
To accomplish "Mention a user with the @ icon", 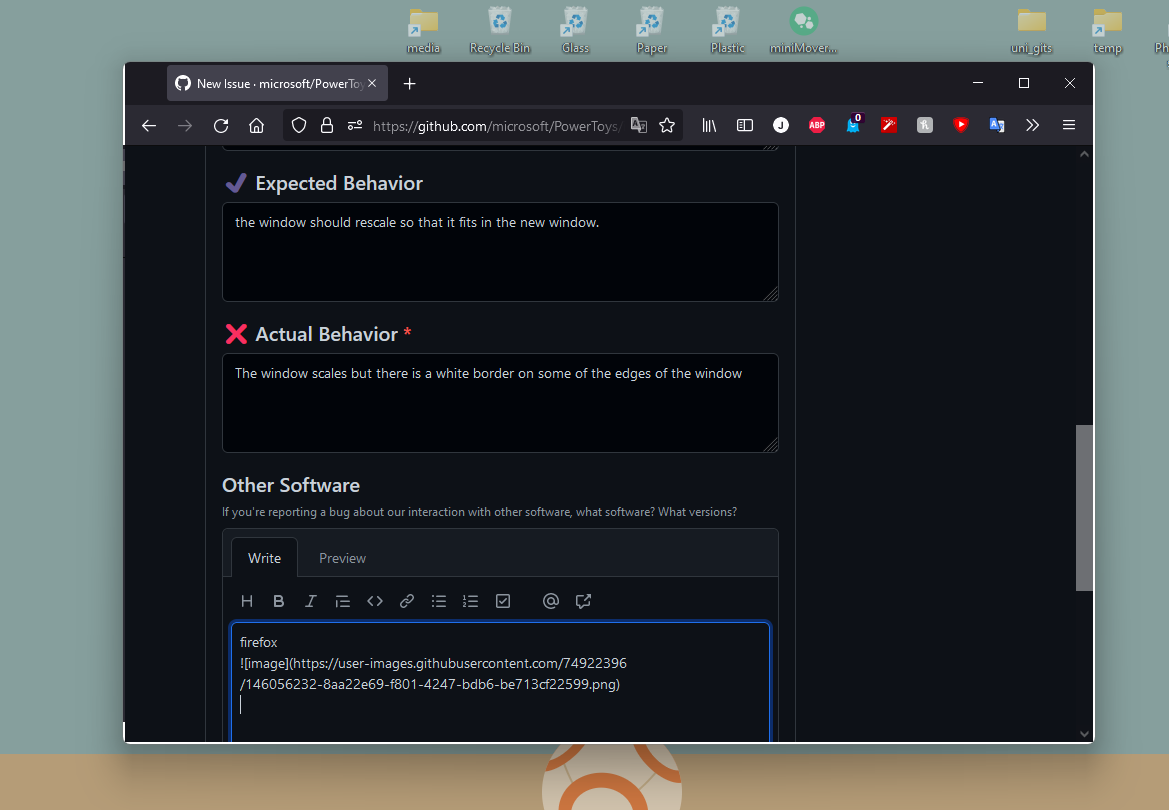I will 551,600.
